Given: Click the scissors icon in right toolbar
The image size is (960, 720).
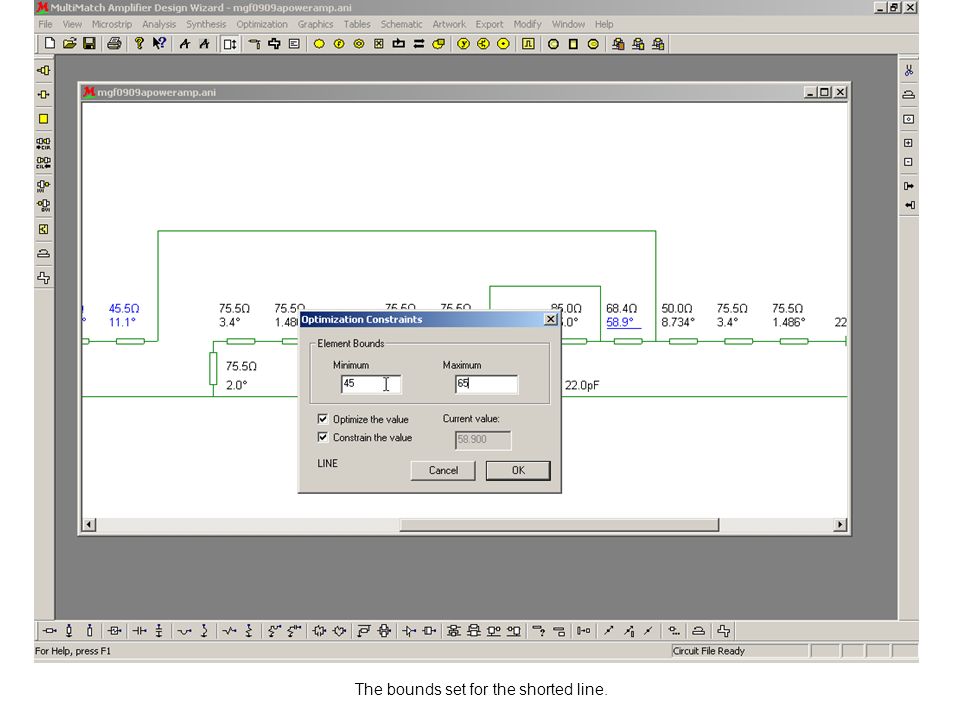Looking at the screenshot, I should (909, 70).
